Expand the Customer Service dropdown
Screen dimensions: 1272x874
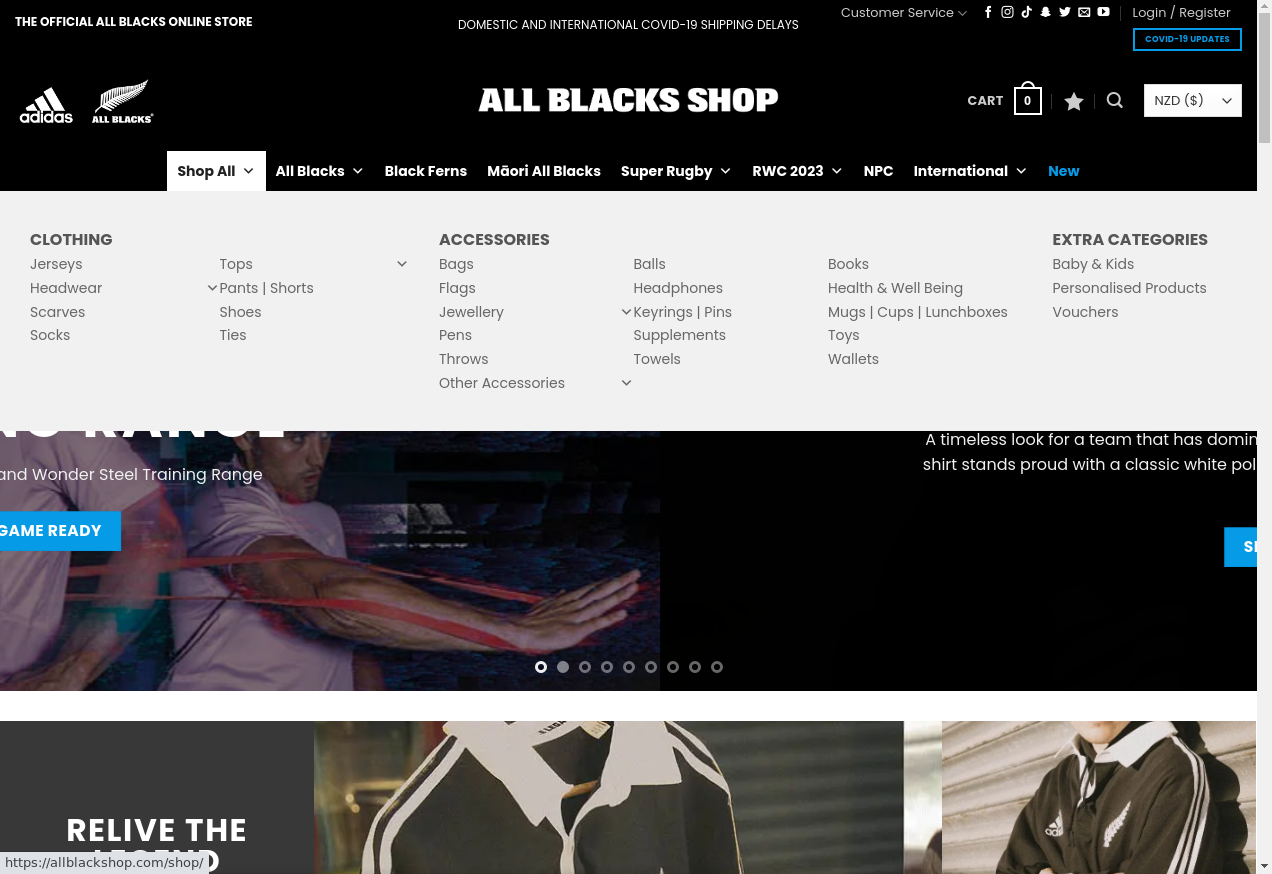[x=904, y=12]
